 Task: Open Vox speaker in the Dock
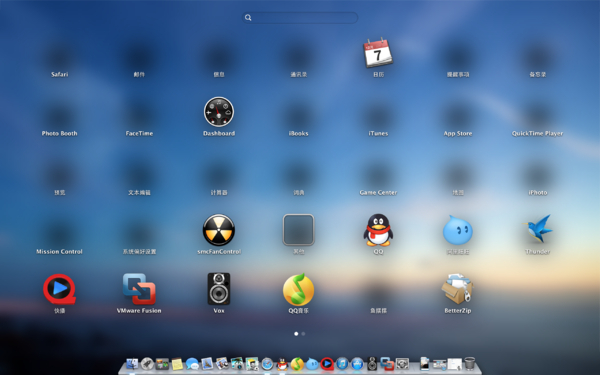click(x=372, y=364)
